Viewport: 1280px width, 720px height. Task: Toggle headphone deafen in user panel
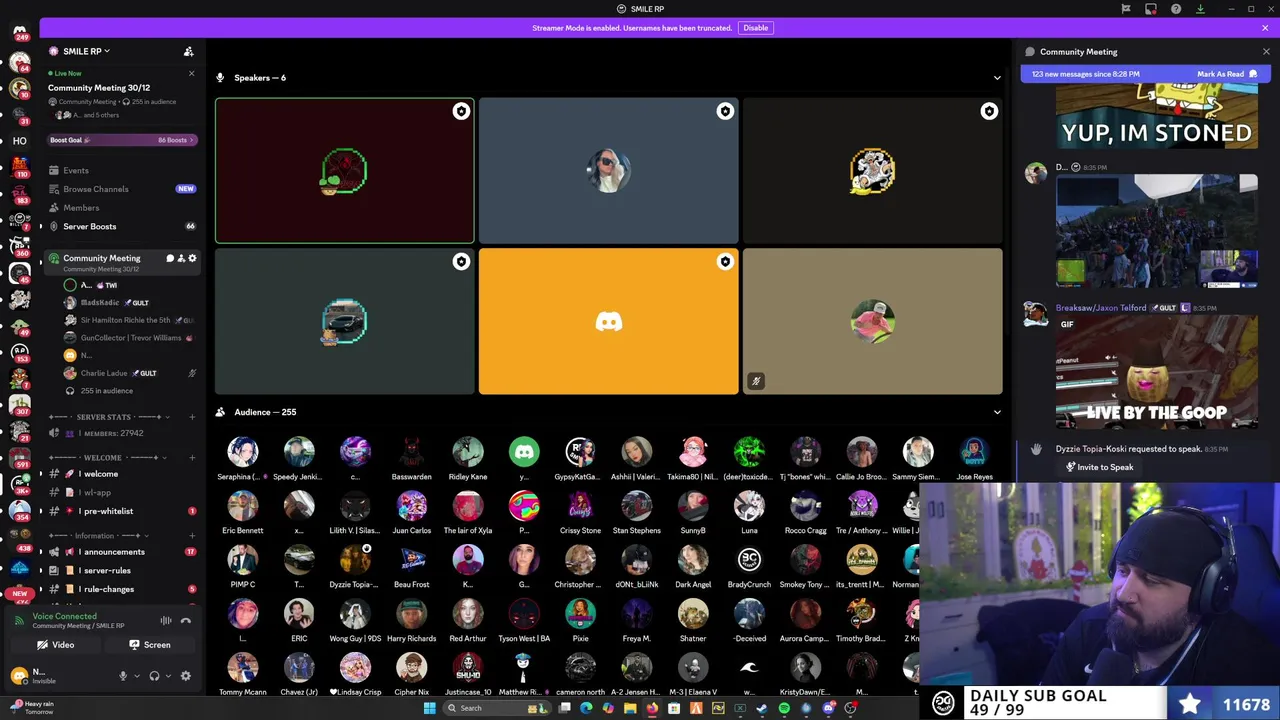pos(154,676)
